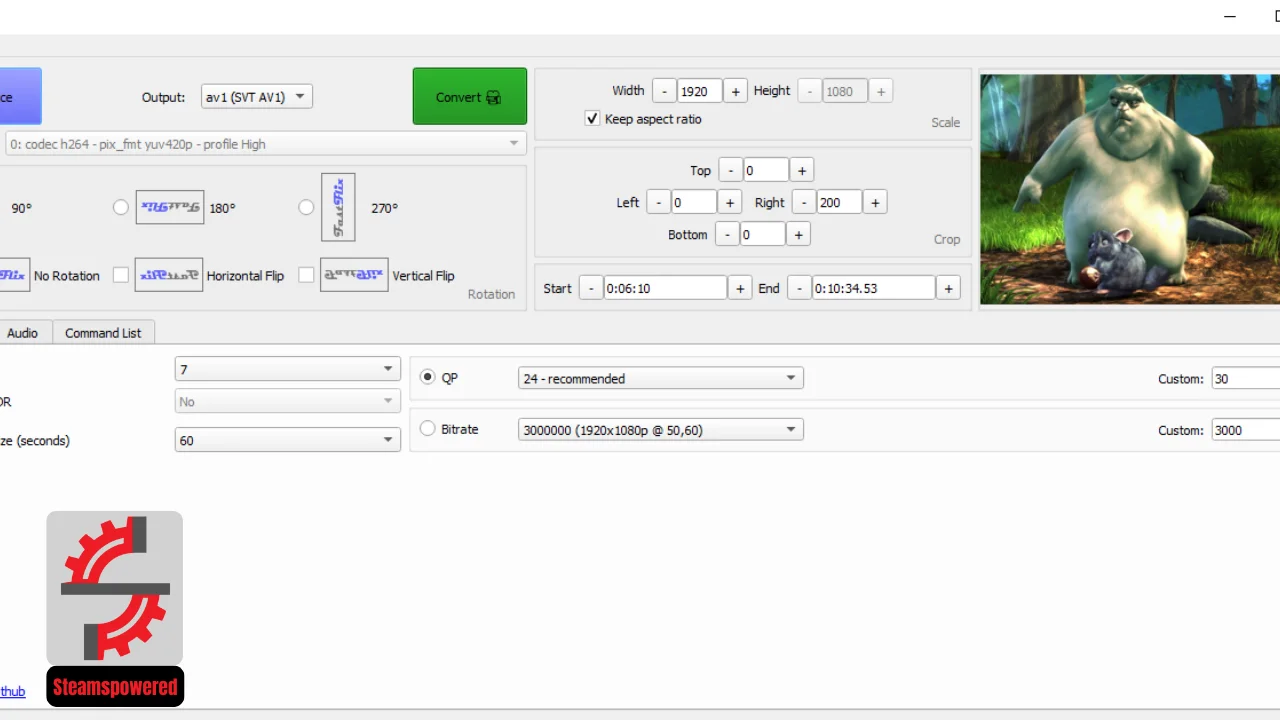The width and height of the screenshot is (1280, 720).
Task: Increase Left crop with plus button
Action: (730, 202)
